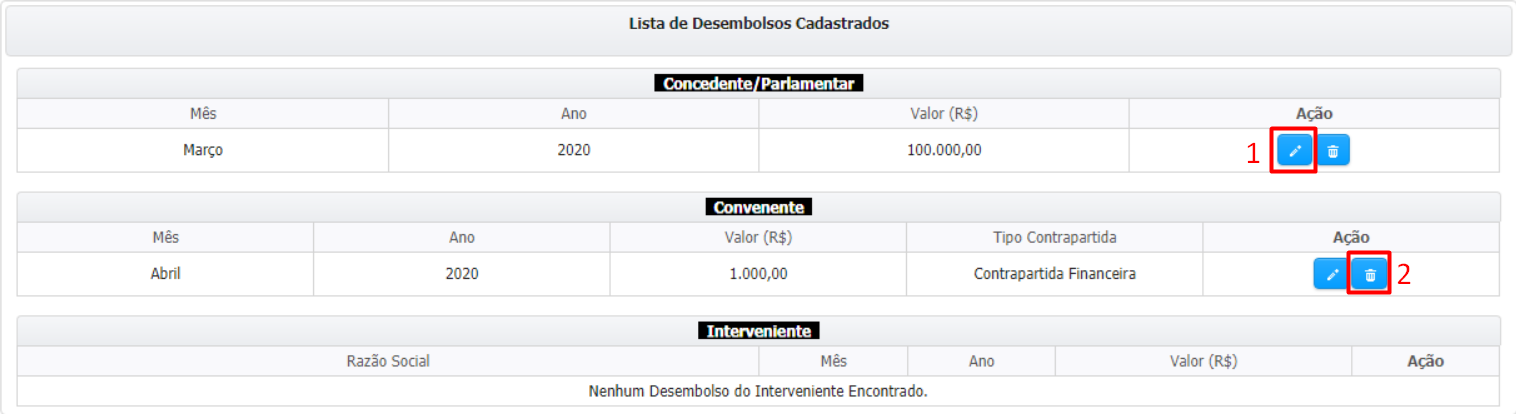
Task: Delete the Março 2020 Concedente disbursement
Action: pyautogui.click(x=1332, y=151)
